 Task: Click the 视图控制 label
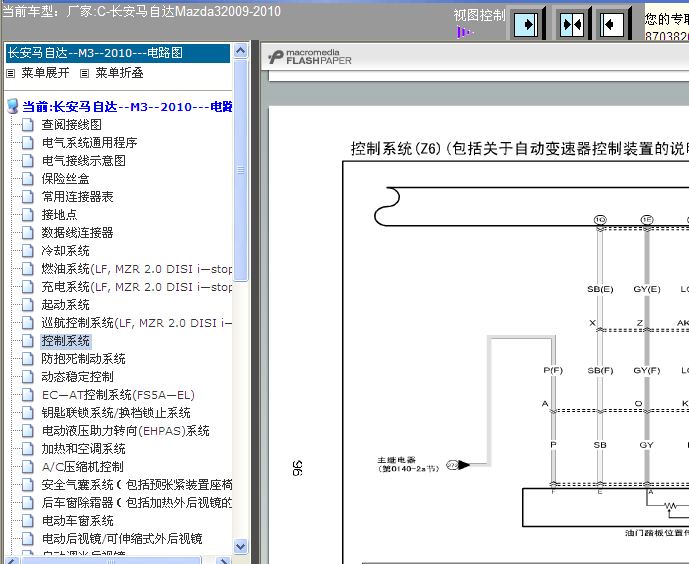point(479,15)
